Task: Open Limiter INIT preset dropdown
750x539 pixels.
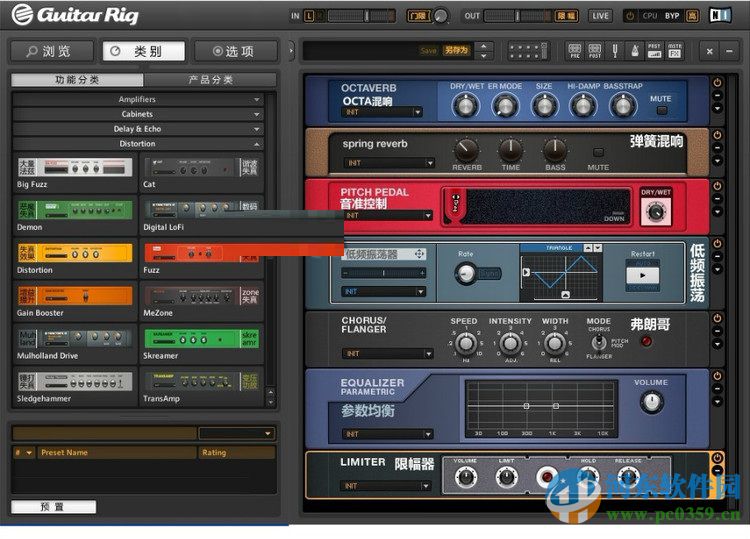Action: pos(386,486)
